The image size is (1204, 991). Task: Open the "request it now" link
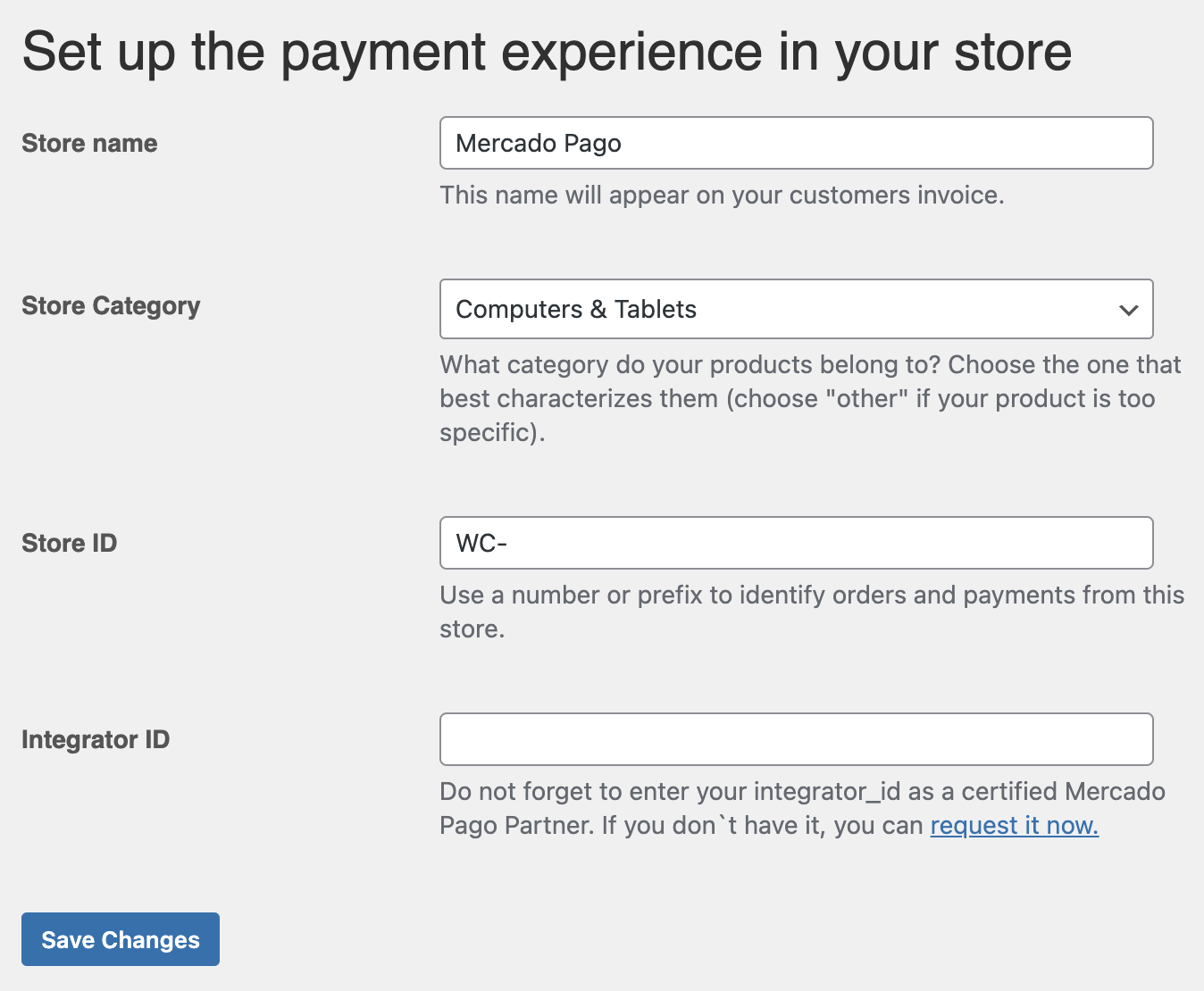click(x=1014, y=826)
